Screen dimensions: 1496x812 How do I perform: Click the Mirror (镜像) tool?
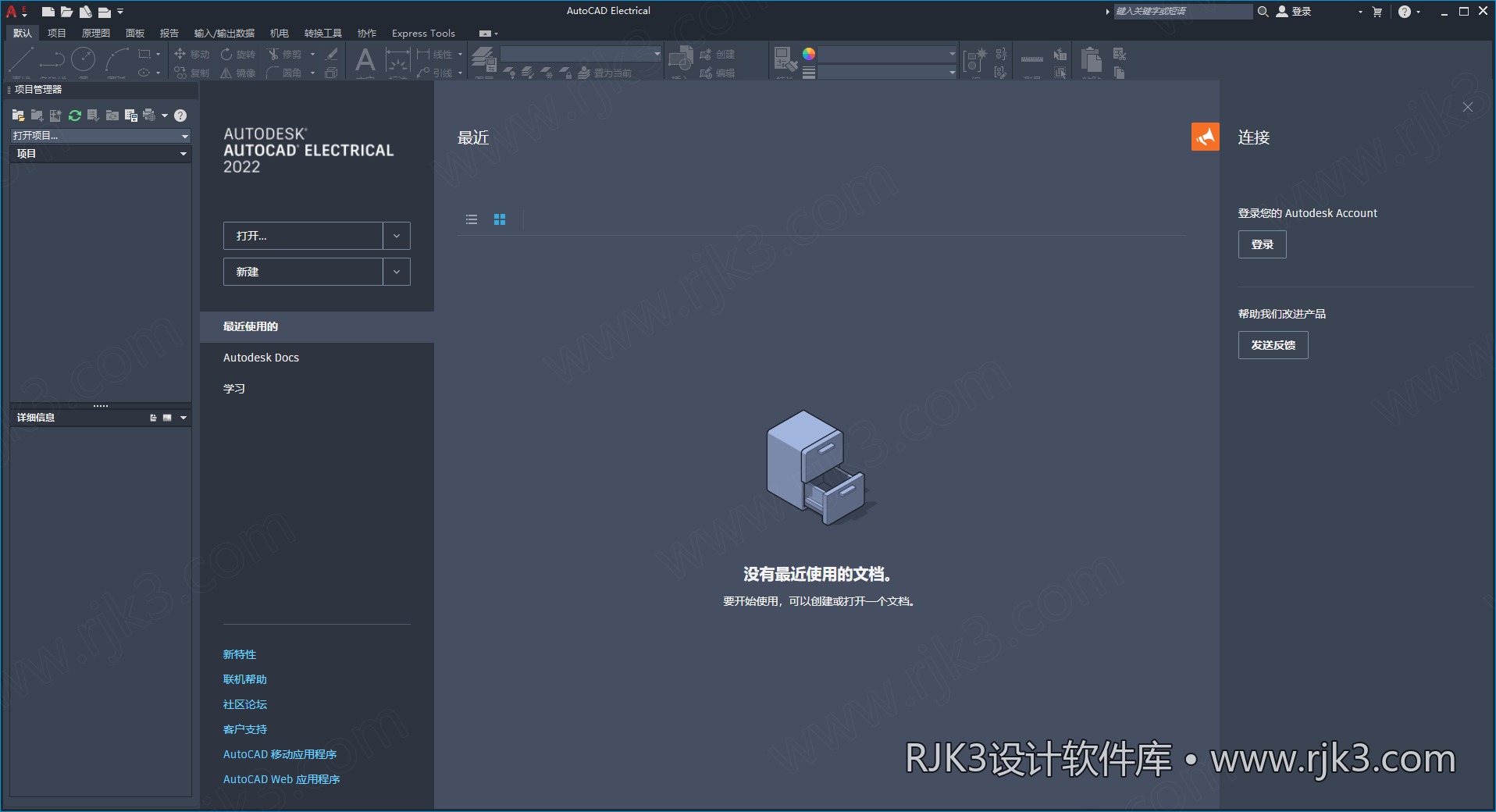[238, 73]
